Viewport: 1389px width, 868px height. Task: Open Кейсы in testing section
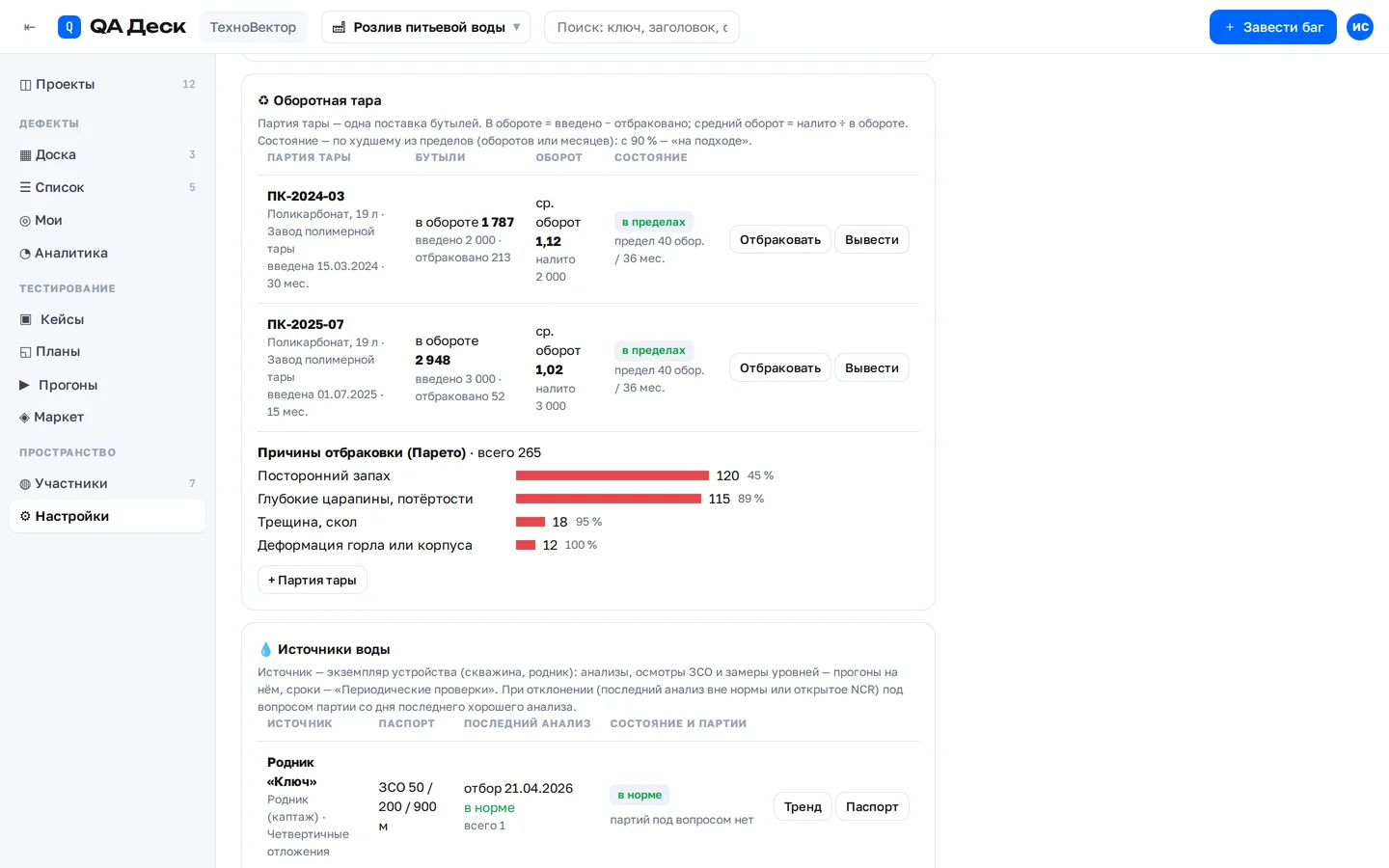pyautogui.click(x=107, y=319)
